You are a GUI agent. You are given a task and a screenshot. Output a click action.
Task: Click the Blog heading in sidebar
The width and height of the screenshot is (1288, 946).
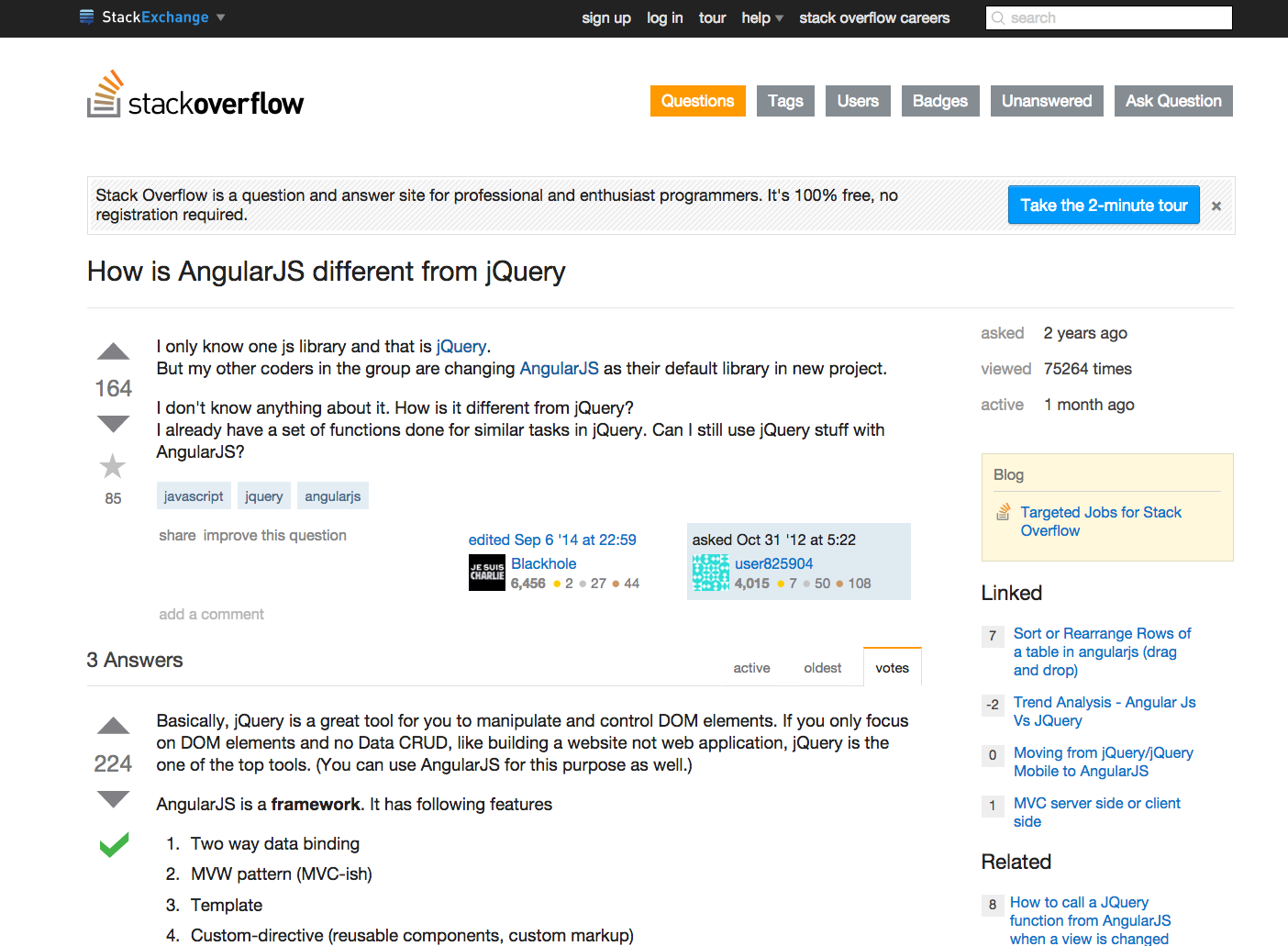[1008, 474]
